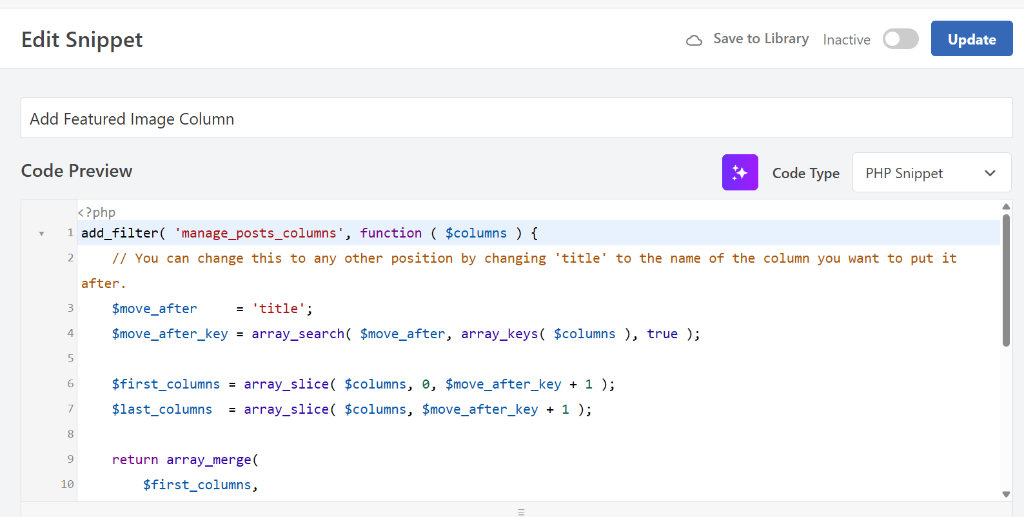Image resolution: width=1024 pixels, height=517 pixels.
Task: Open the Code Type dropdown
Action: pos(932,173)
